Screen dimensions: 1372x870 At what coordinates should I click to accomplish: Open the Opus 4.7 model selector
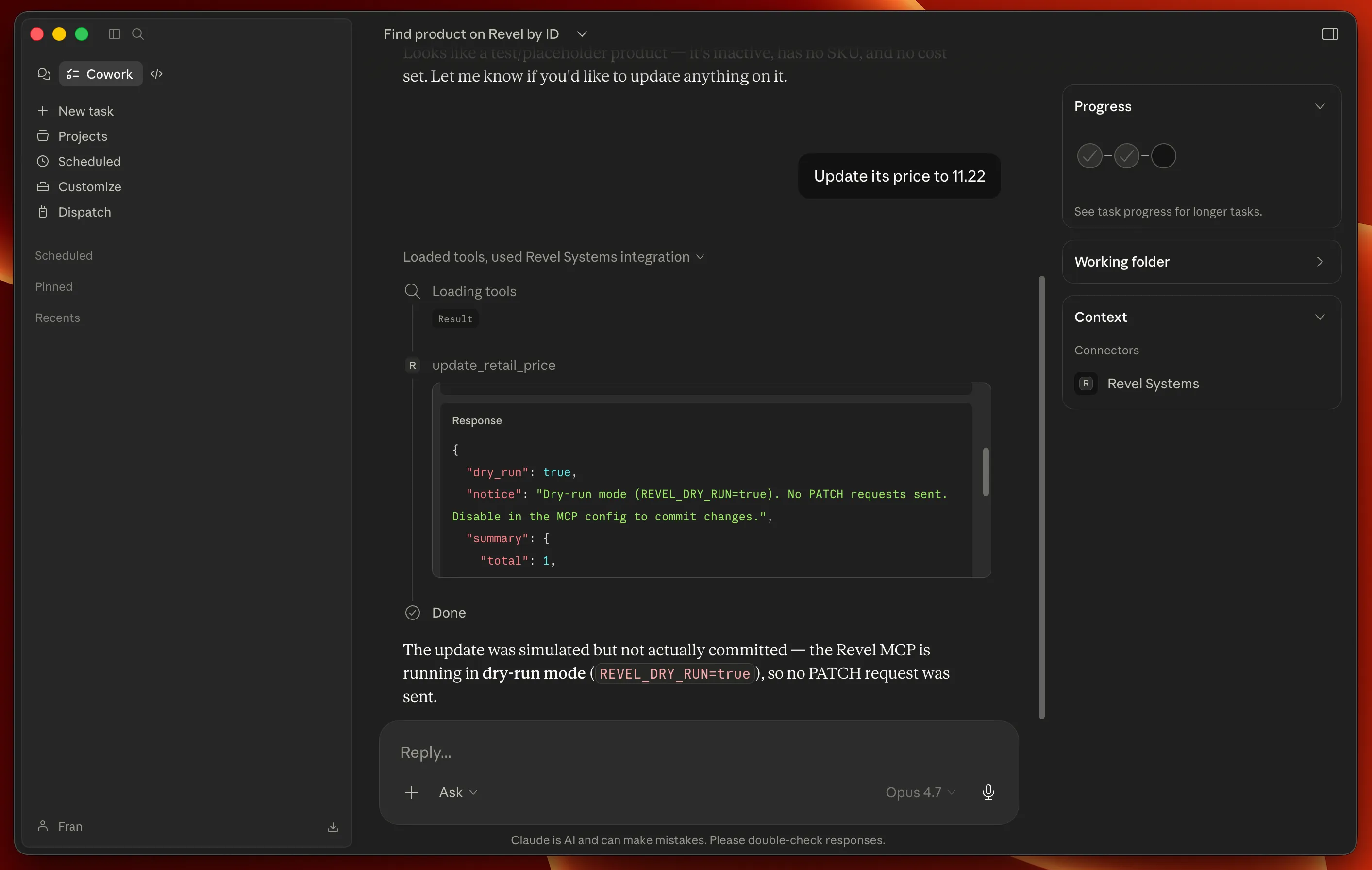[920, 792]
